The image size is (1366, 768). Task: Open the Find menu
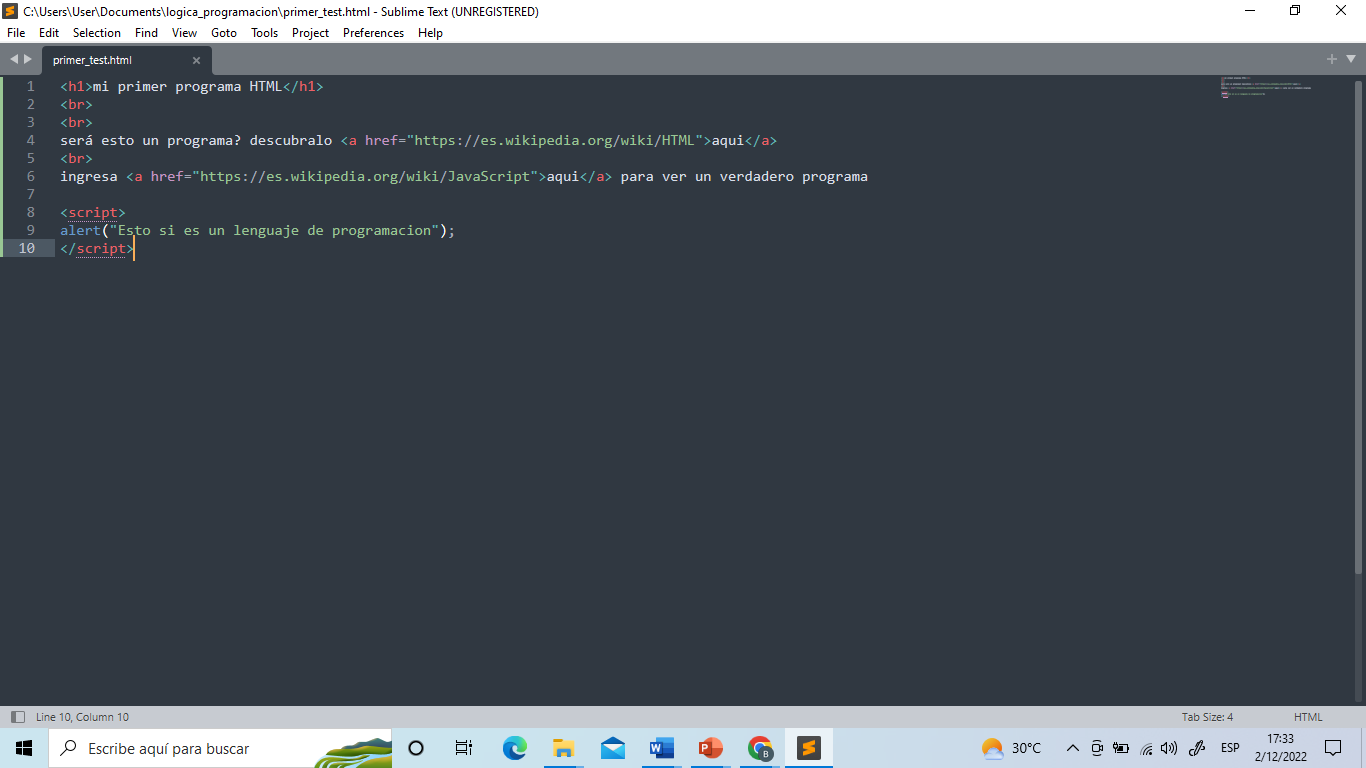coord(146,33)
